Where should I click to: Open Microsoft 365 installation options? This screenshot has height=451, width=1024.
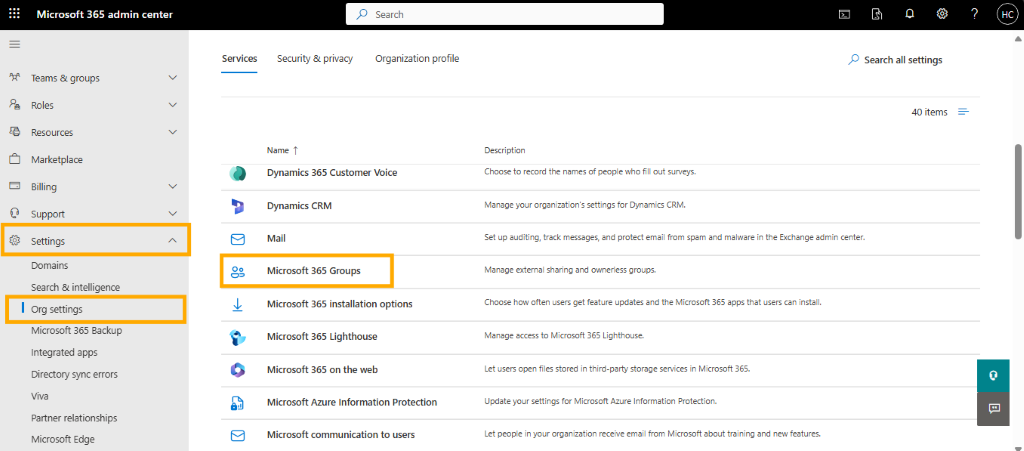click(x=340, y=303)
